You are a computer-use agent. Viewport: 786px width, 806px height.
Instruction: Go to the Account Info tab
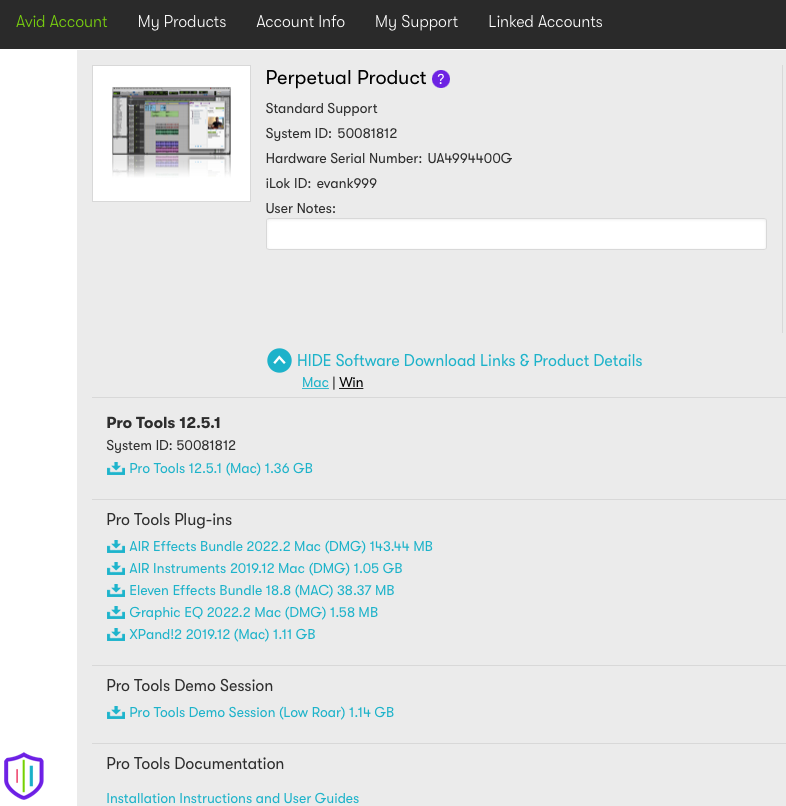[x=301, y=22]
